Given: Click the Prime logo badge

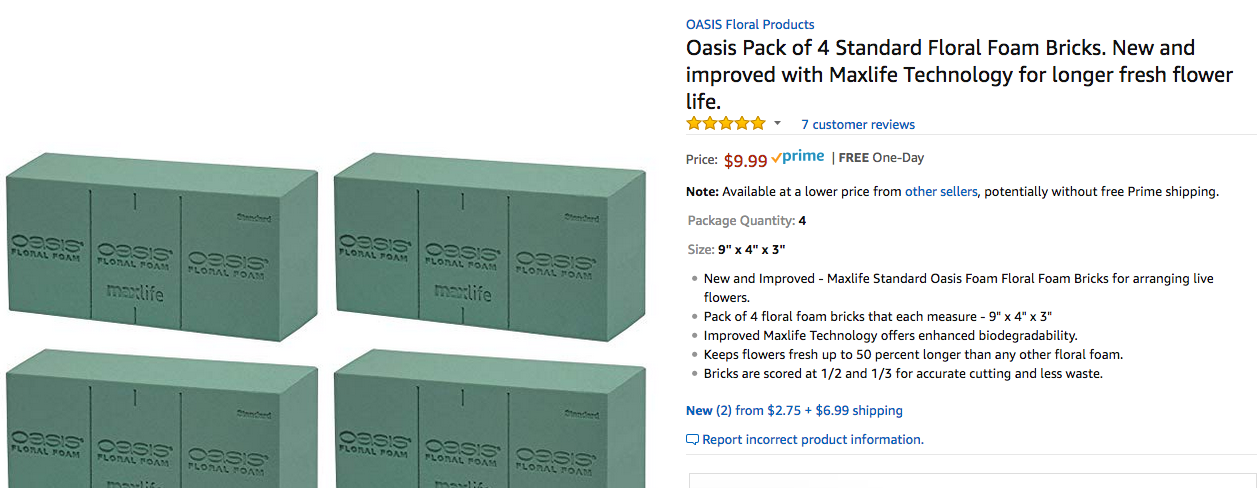Looking at the screenshot, I should [798, 157].
